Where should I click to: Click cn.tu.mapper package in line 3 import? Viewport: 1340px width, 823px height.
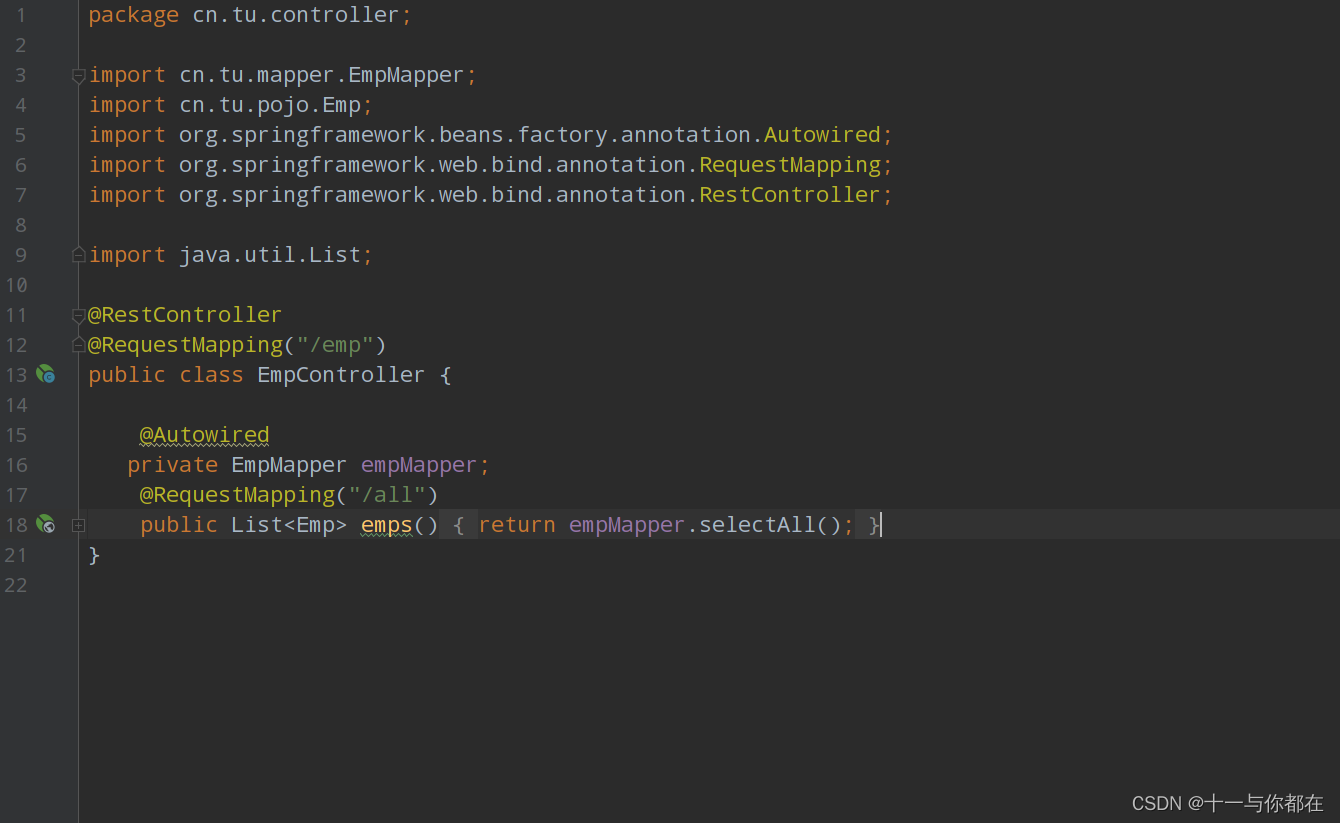tap(257, 75)
